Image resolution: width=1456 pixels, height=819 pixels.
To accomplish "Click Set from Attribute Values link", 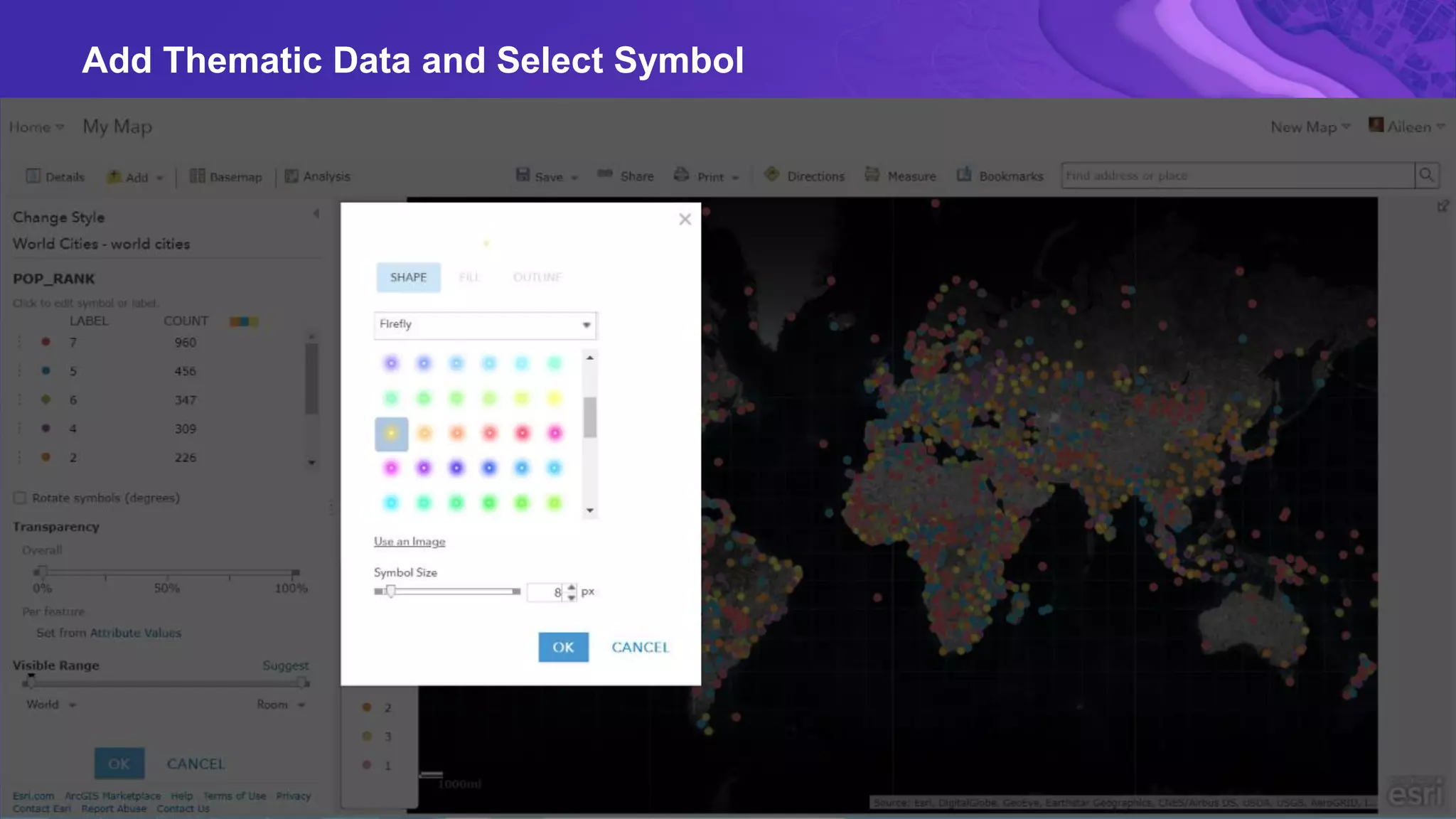I will [109, 633].
